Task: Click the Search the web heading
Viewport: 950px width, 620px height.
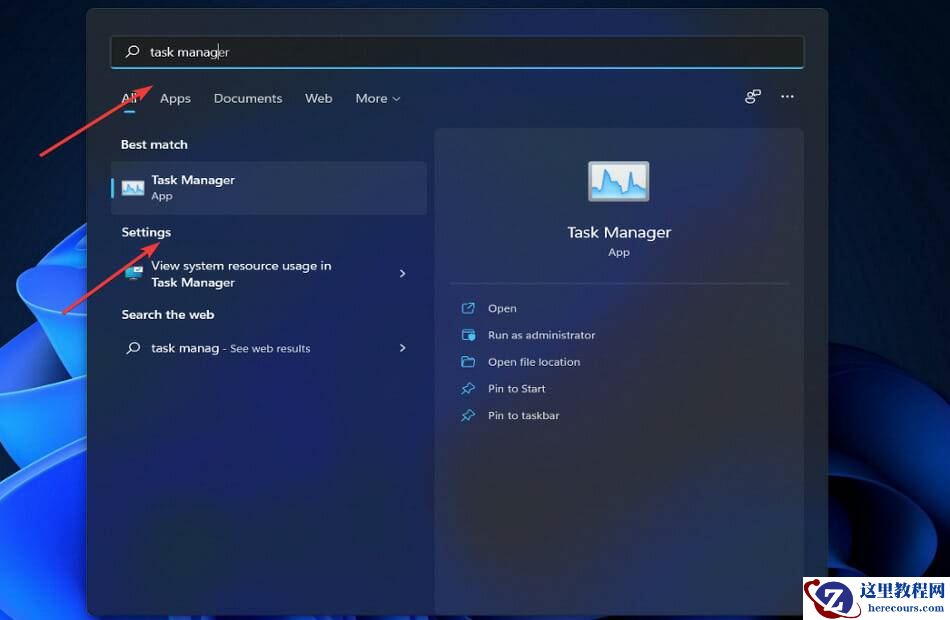Action: [x=168, y=315]
